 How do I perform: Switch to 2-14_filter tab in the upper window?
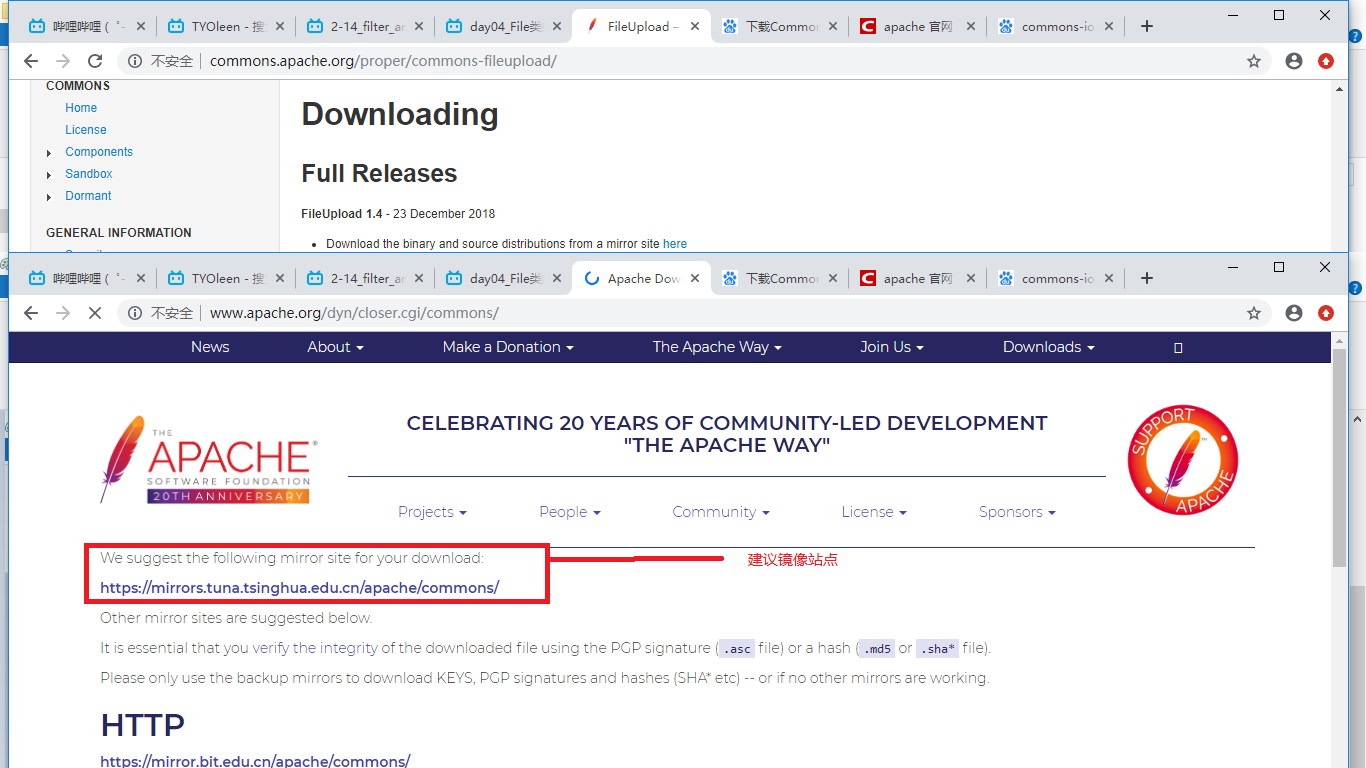tap(366, 27)
